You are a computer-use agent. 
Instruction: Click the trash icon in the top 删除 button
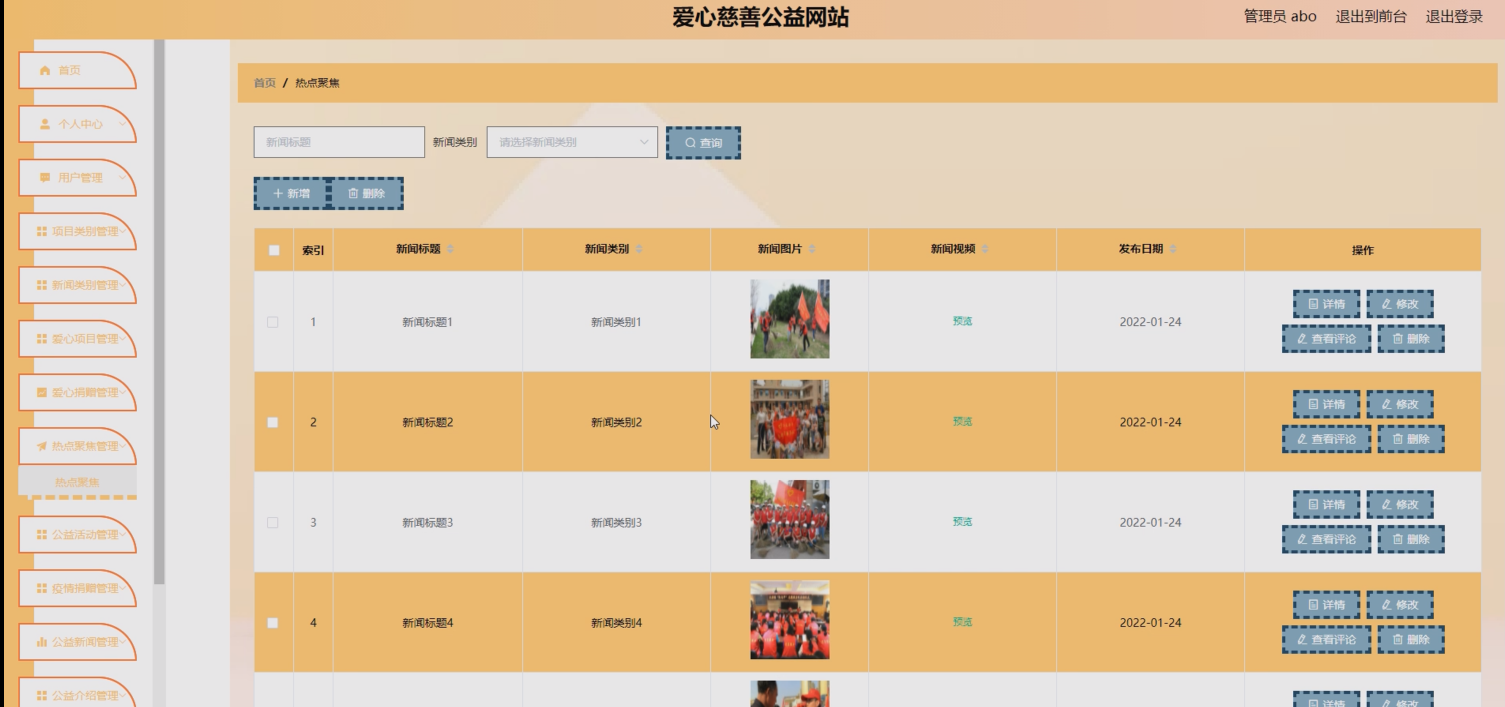click(353, 194)
